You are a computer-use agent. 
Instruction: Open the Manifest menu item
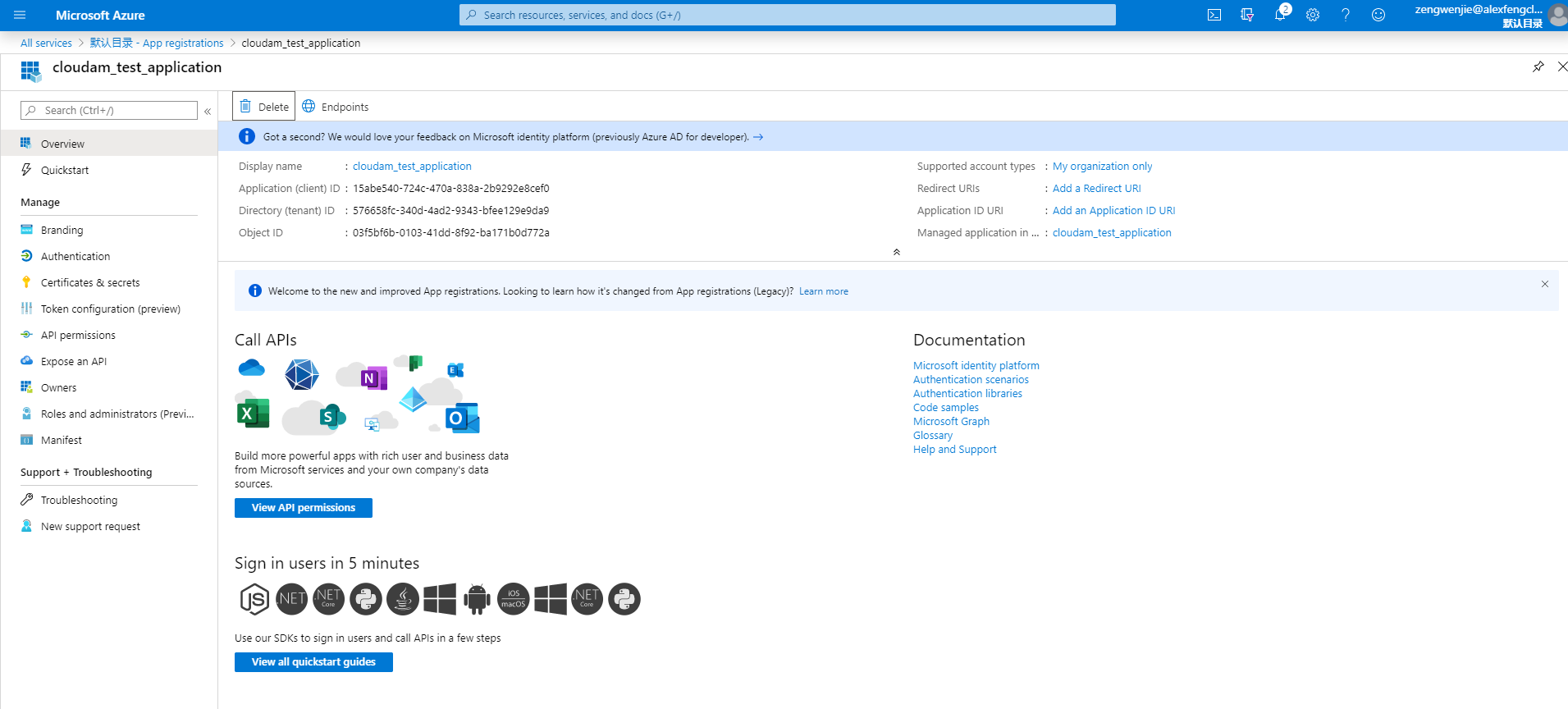(109, 441)
